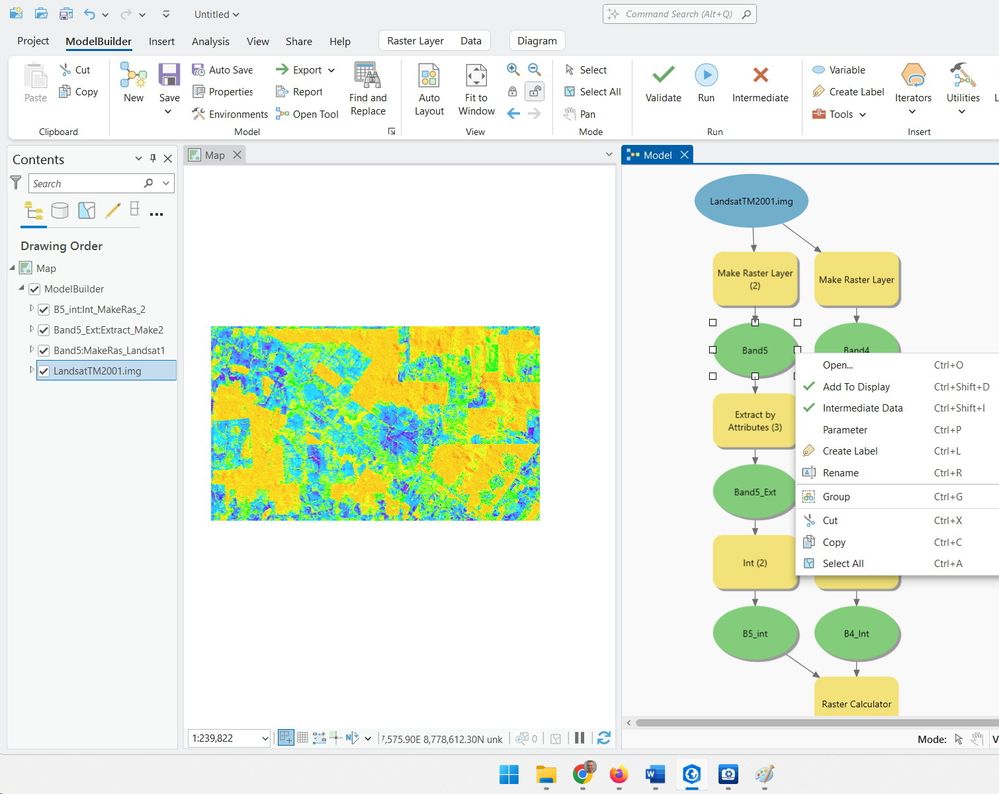Save the model using Save icon
The image size is (999, 794).
coord(169,76)
